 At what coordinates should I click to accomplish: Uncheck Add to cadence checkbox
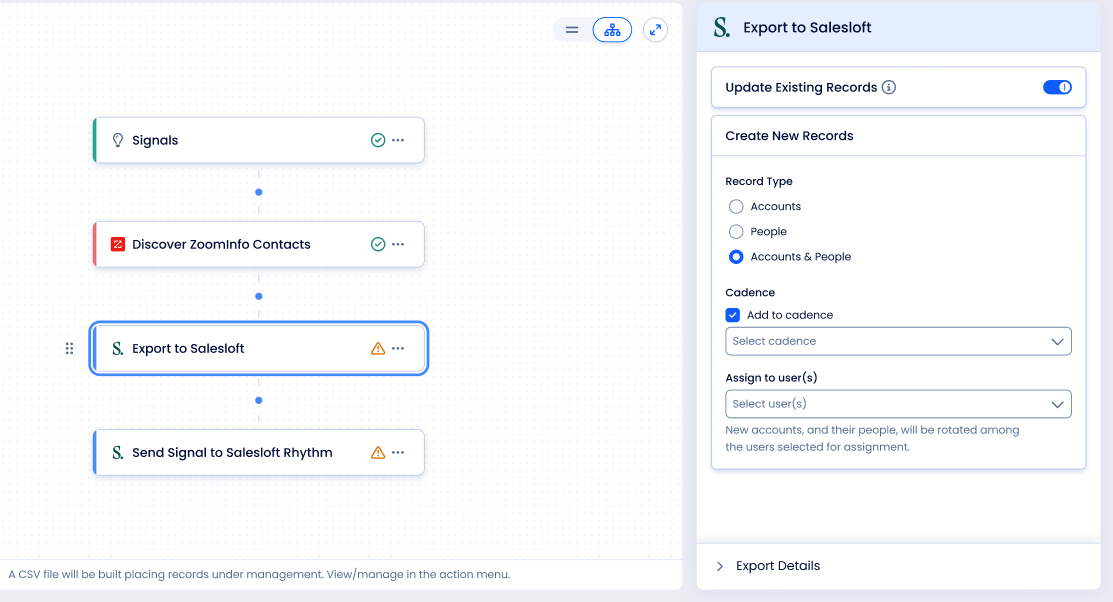click(x=733, y=315)
